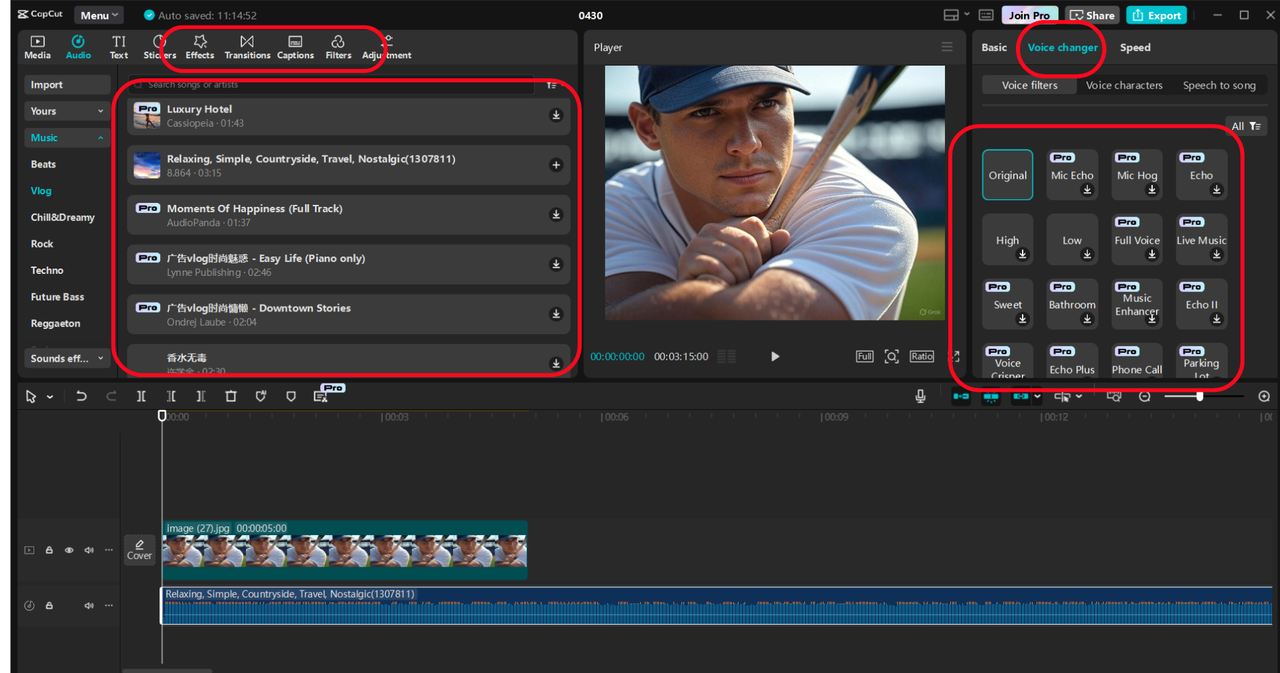1280x673 pixels.
Task: Open the dropdown arrow beside third teal button
Action: tap(1037, 396)
